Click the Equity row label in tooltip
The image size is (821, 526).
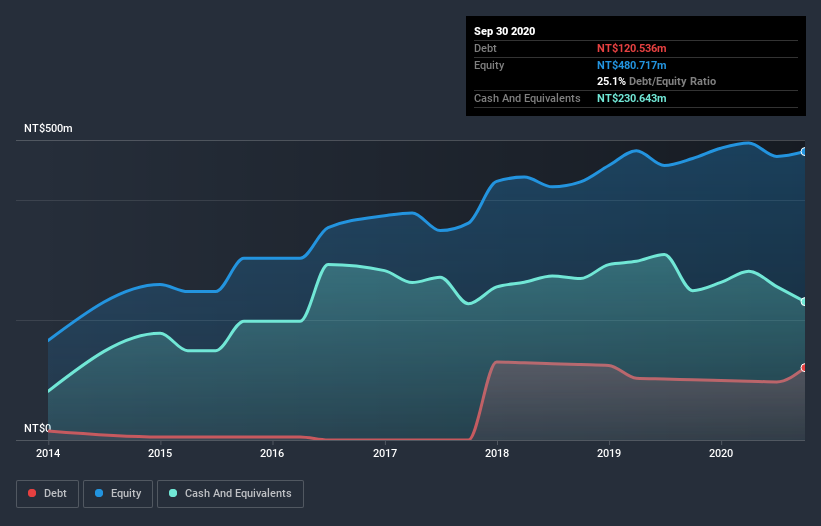click(489, 65)
